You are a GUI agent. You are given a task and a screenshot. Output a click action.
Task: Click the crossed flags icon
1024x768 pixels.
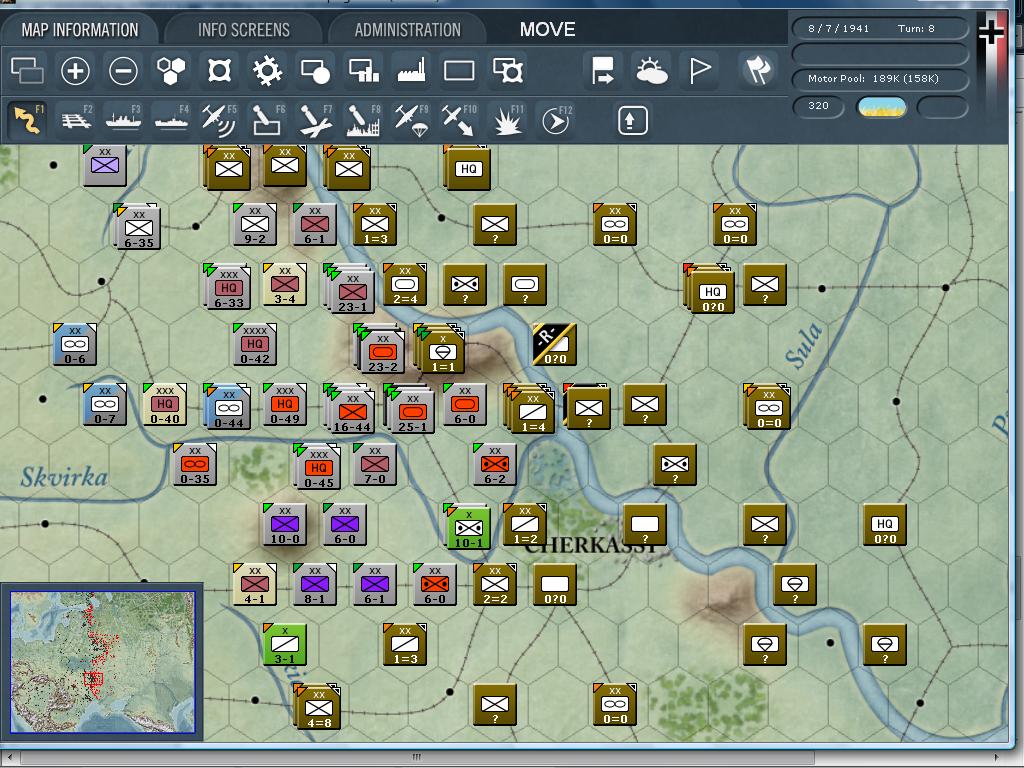coord(758,71)
